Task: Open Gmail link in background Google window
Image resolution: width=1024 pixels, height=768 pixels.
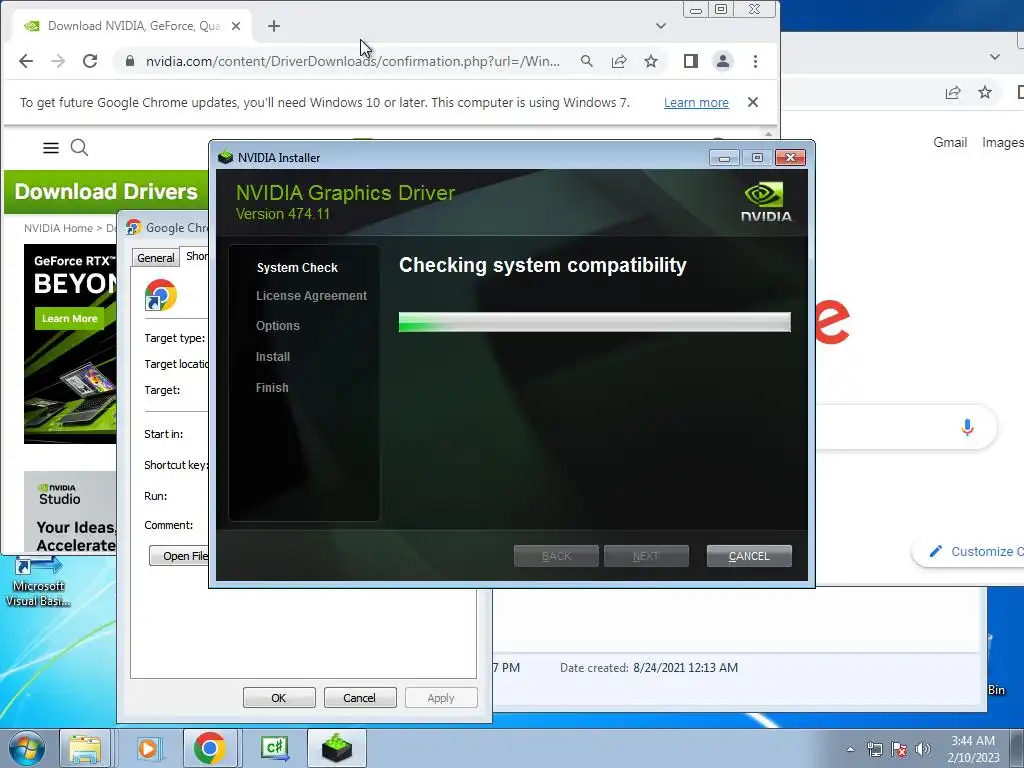Action: tap(950, 142)
